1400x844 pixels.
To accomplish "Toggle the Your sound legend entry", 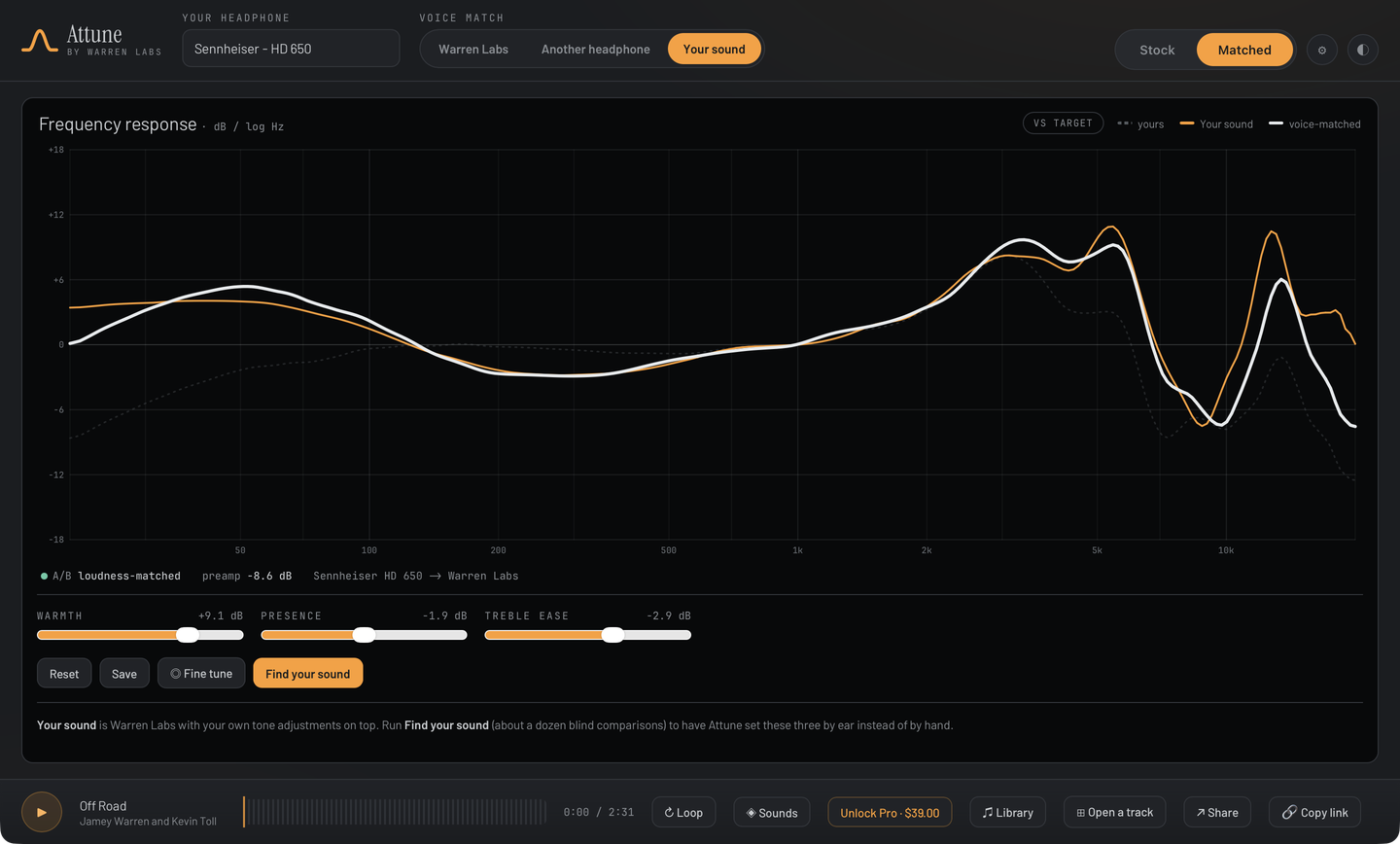I will [1216, 123].
